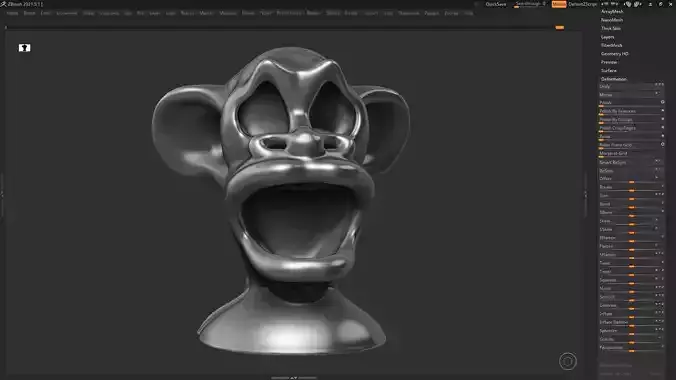Toggle the axis modifiers on the Spherize slider

coord(660,330)
